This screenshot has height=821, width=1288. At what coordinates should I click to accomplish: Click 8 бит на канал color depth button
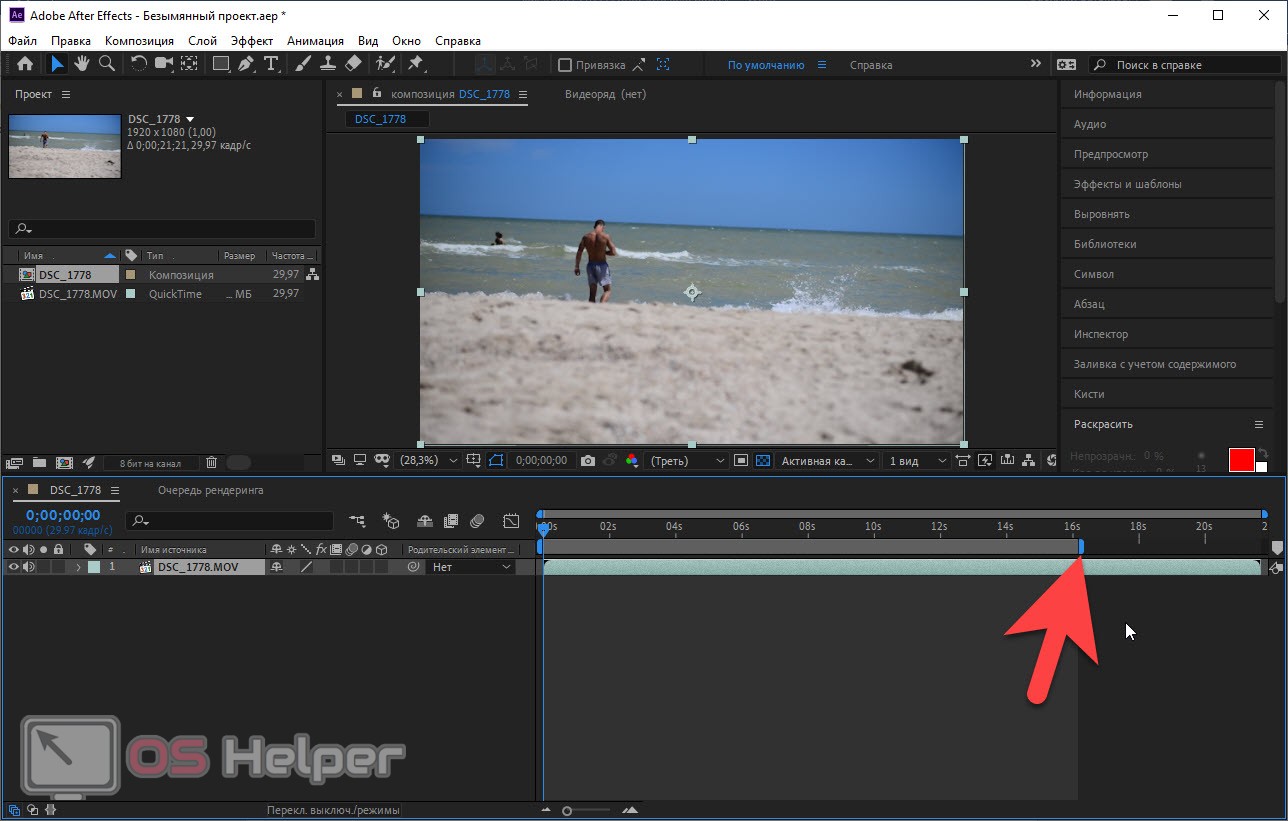tap(150, 463)
